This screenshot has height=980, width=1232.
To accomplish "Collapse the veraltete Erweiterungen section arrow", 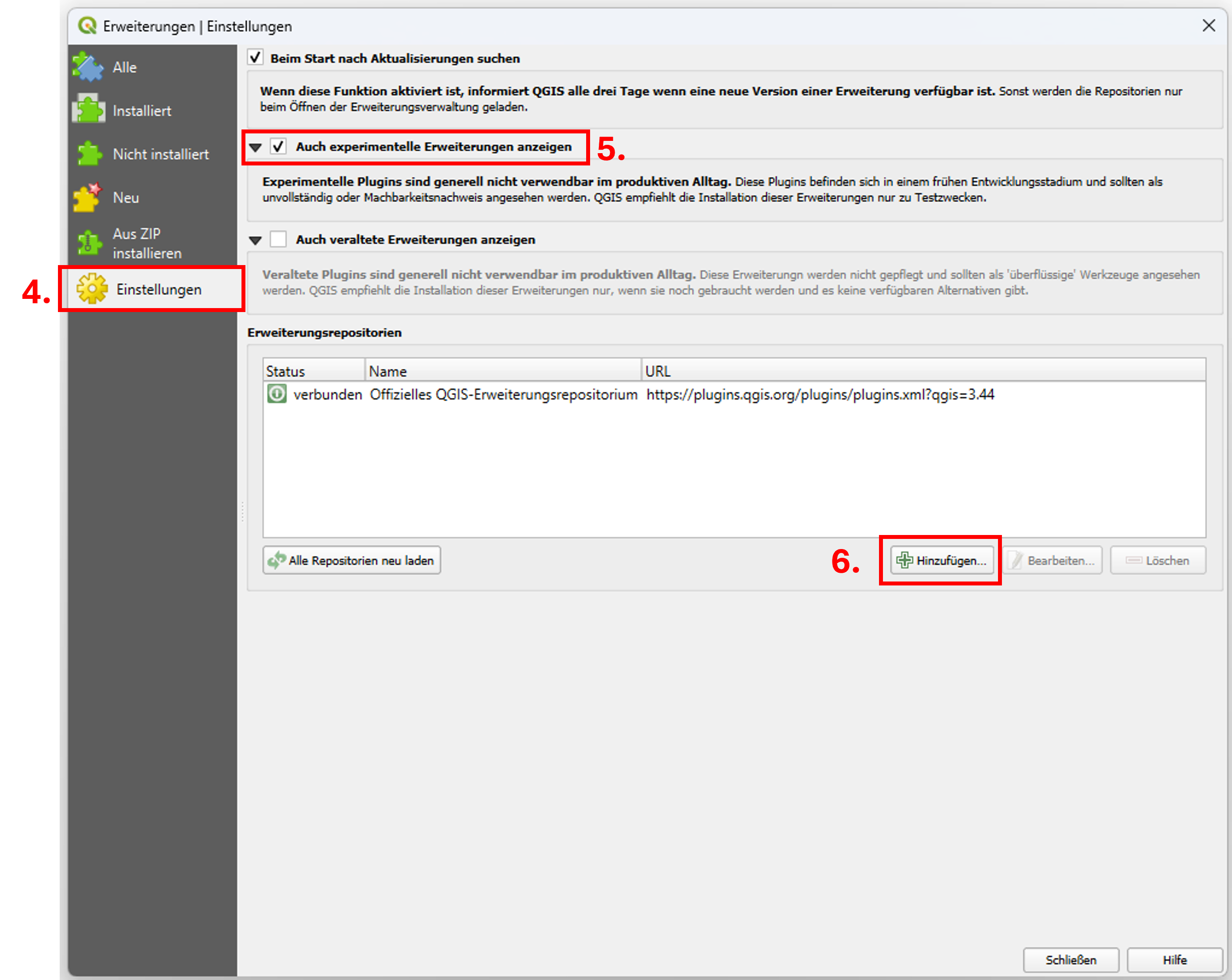I will pos(256,241).
